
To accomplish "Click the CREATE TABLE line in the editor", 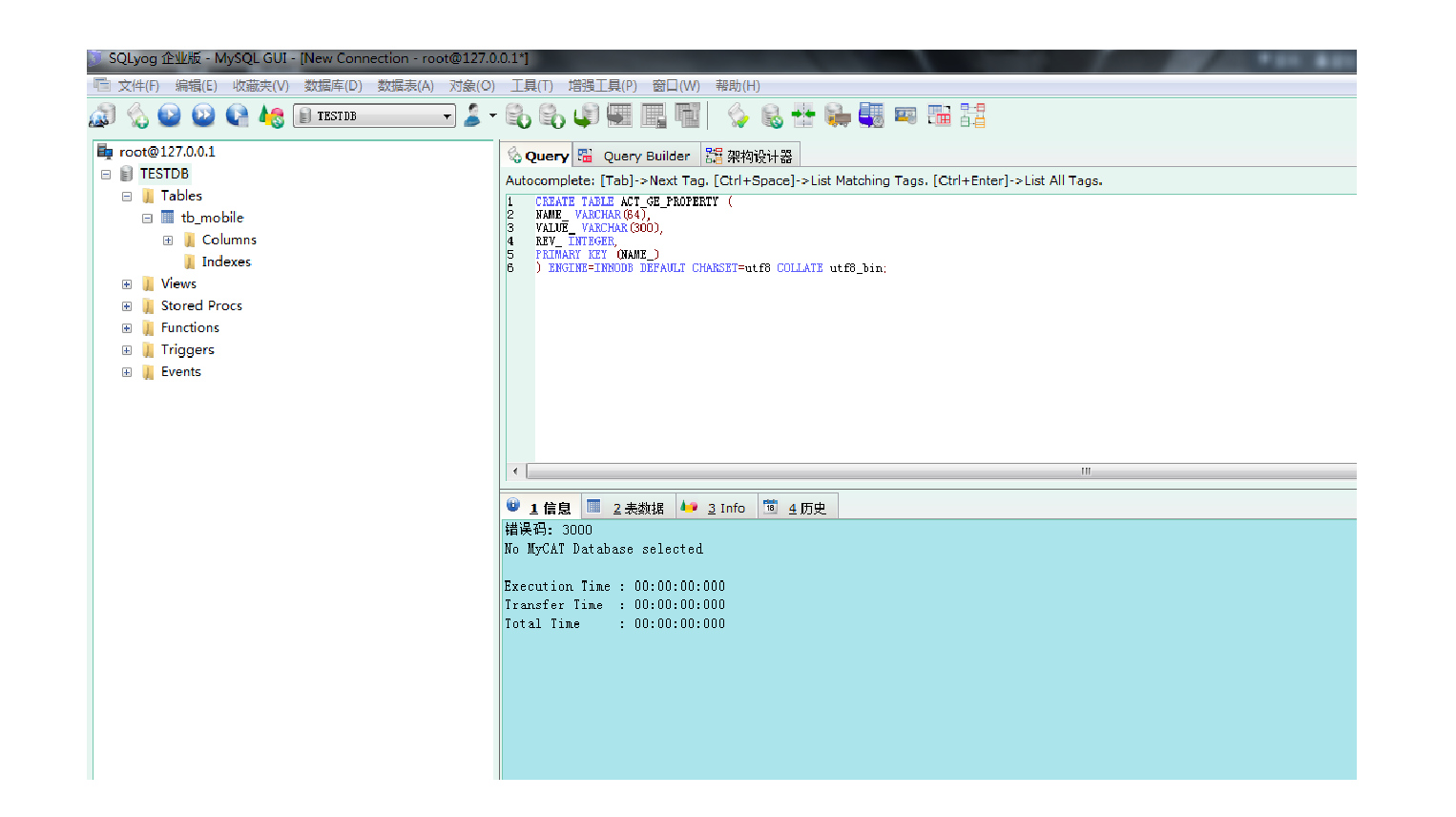I will pos(634,201).
